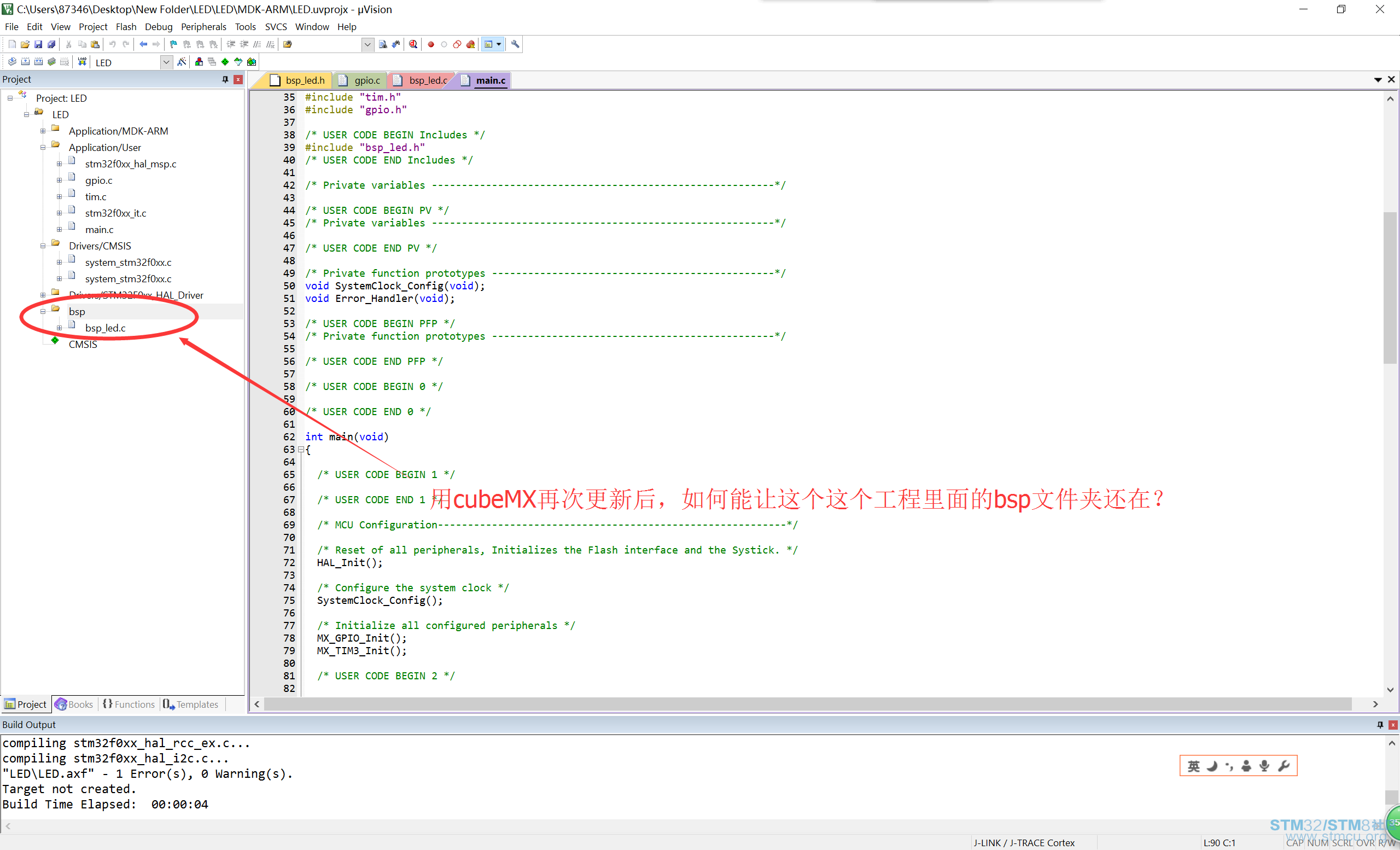Insert a breakpoint with red dot

coord(431,44)
